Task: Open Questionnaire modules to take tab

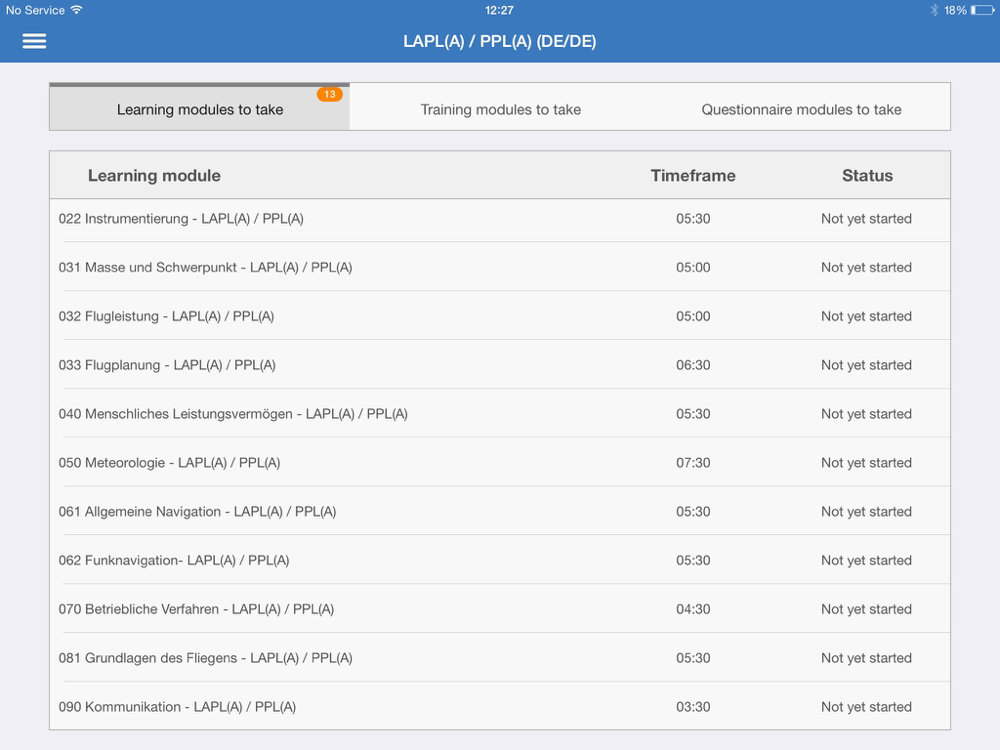Action: point(801,109)
